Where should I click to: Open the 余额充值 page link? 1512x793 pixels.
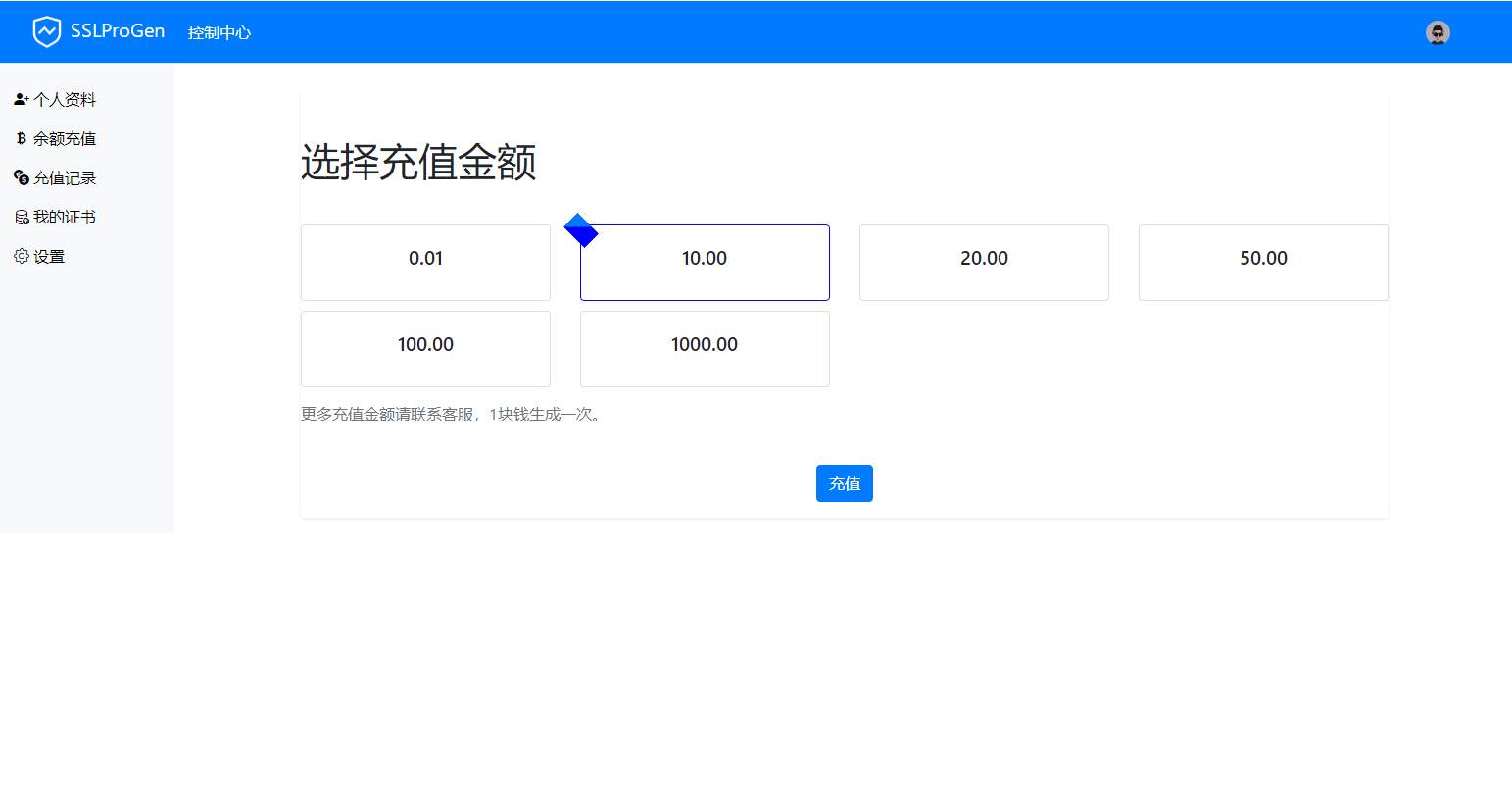pos(65,138)
